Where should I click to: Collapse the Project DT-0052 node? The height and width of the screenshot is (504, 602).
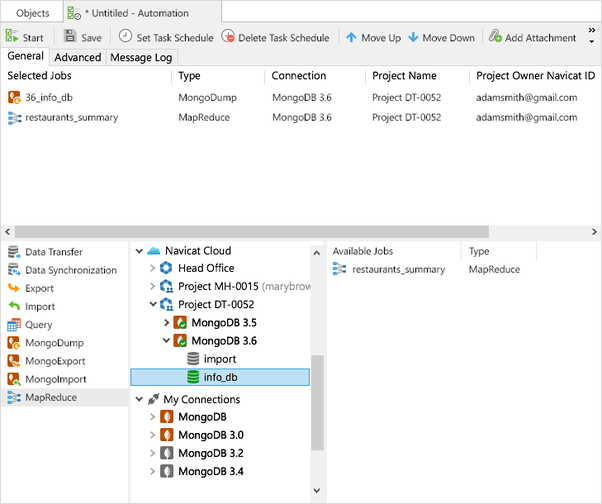[153, 304]
